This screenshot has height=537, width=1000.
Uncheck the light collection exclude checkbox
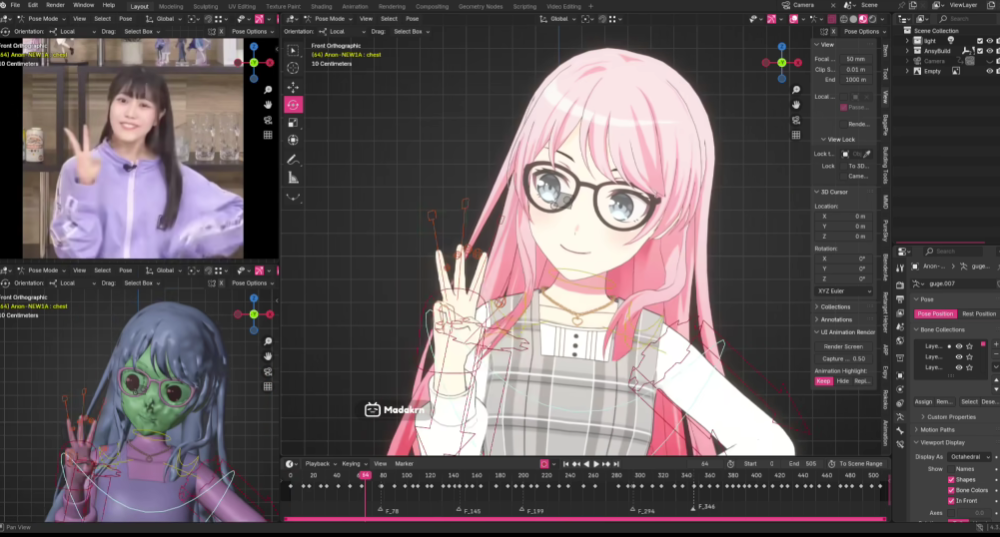click(980, 41)
